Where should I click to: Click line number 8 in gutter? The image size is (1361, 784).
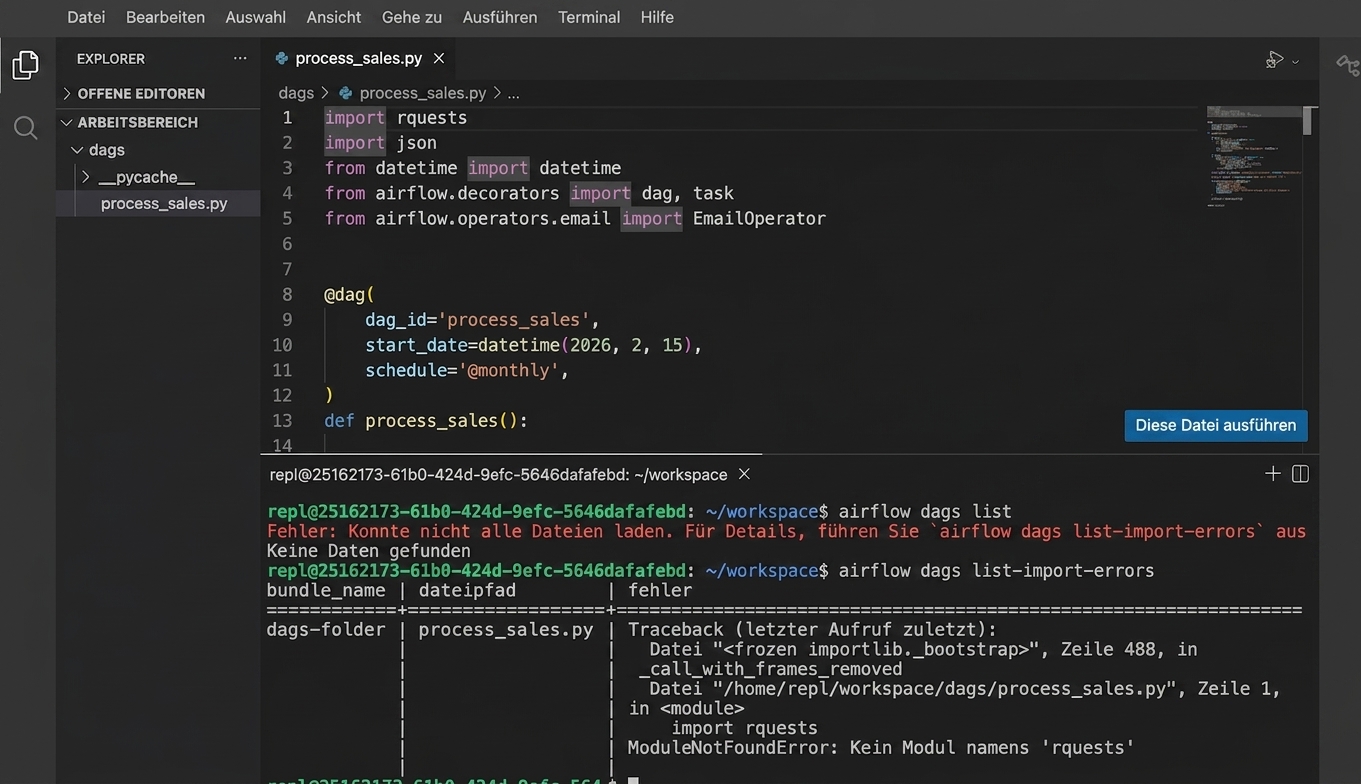[287, 295]
